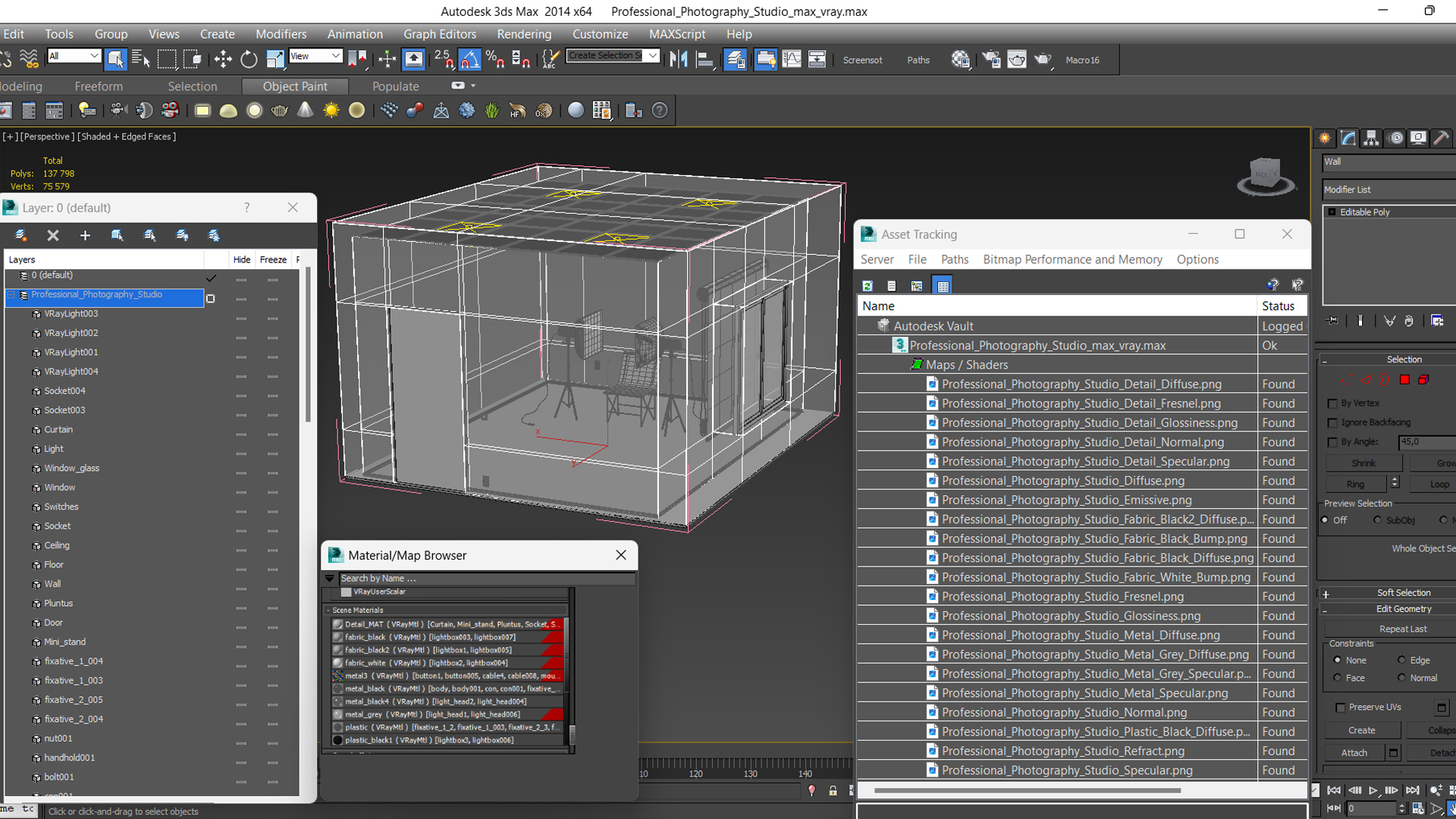Open the Graph Editors menu
Screen dimensions: 1456x819
pos(440,34)
